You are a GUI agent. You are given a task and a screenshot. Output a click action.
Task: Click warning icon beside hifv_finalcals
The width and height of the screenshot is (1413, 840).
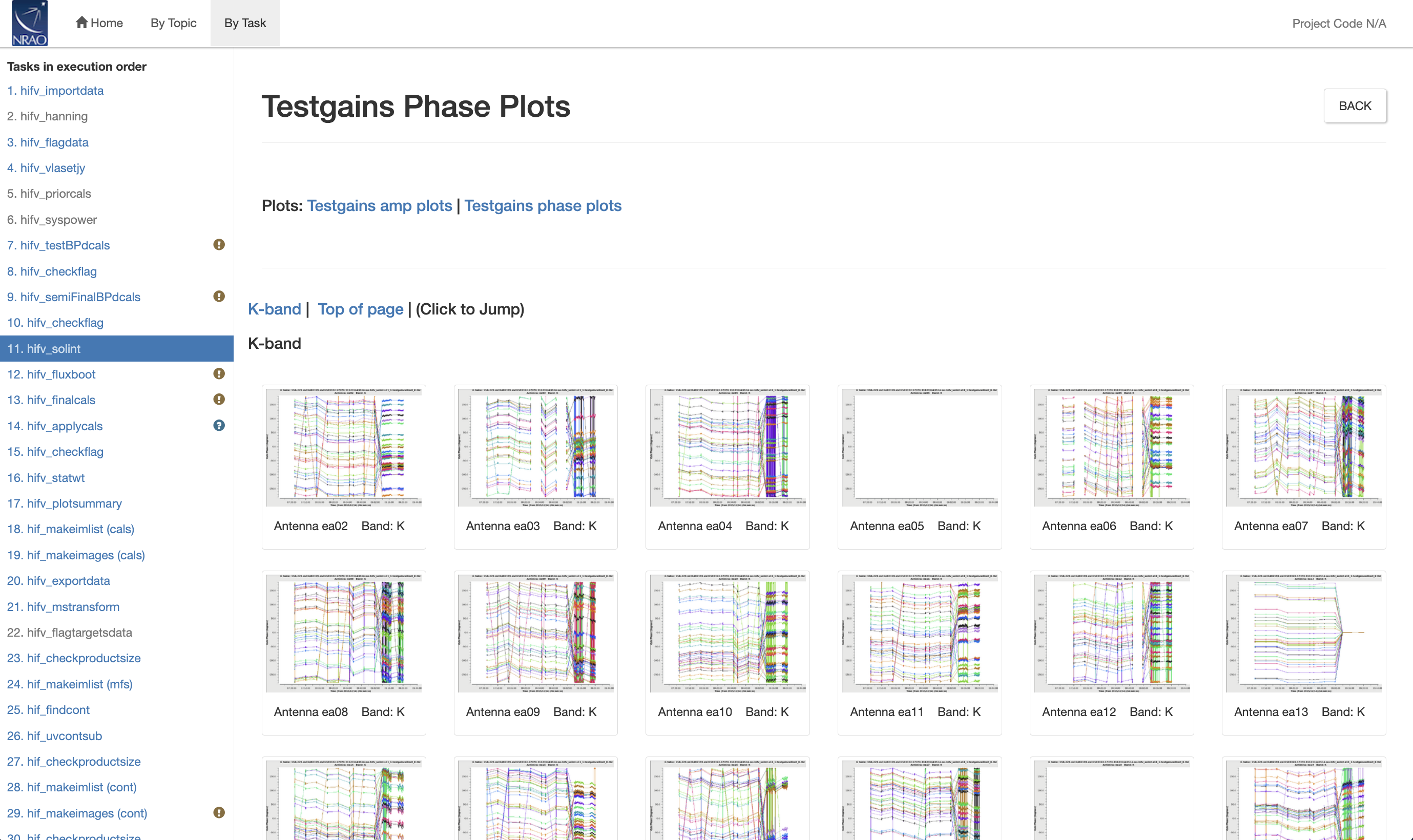coord(219,399)
